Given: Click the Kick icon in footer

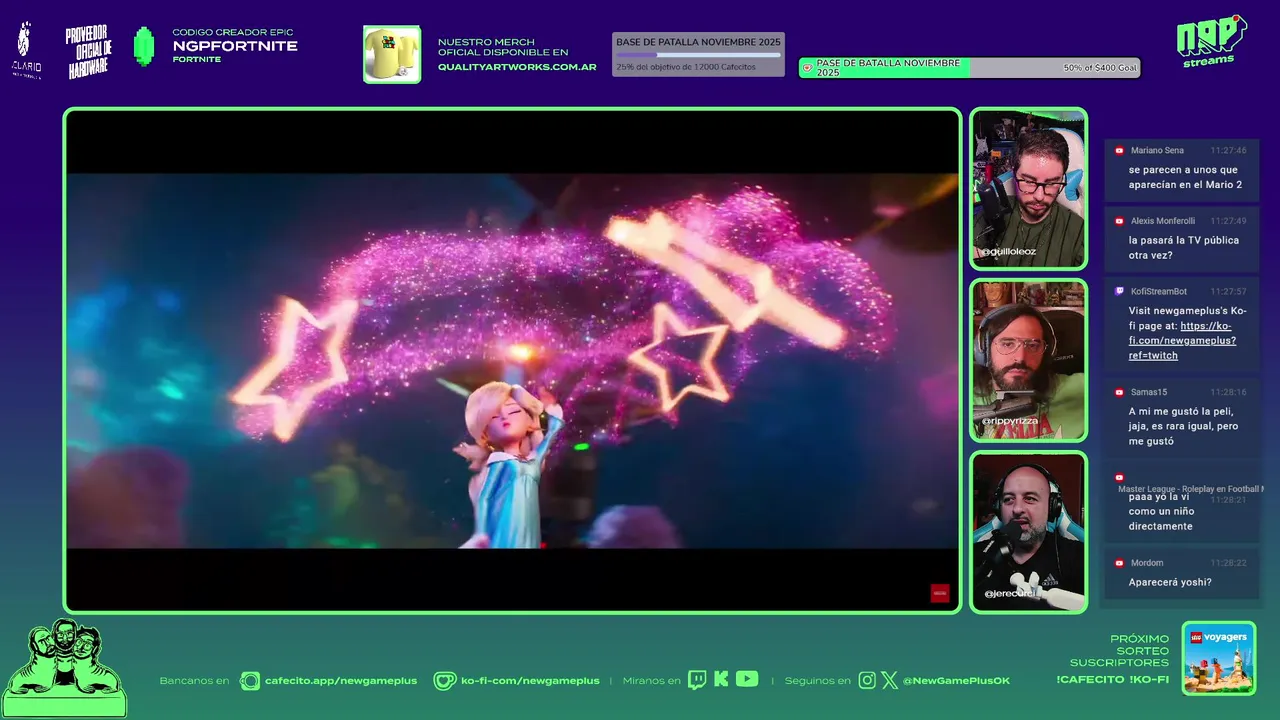Looking at the screenshot, I should coord(721,680).
